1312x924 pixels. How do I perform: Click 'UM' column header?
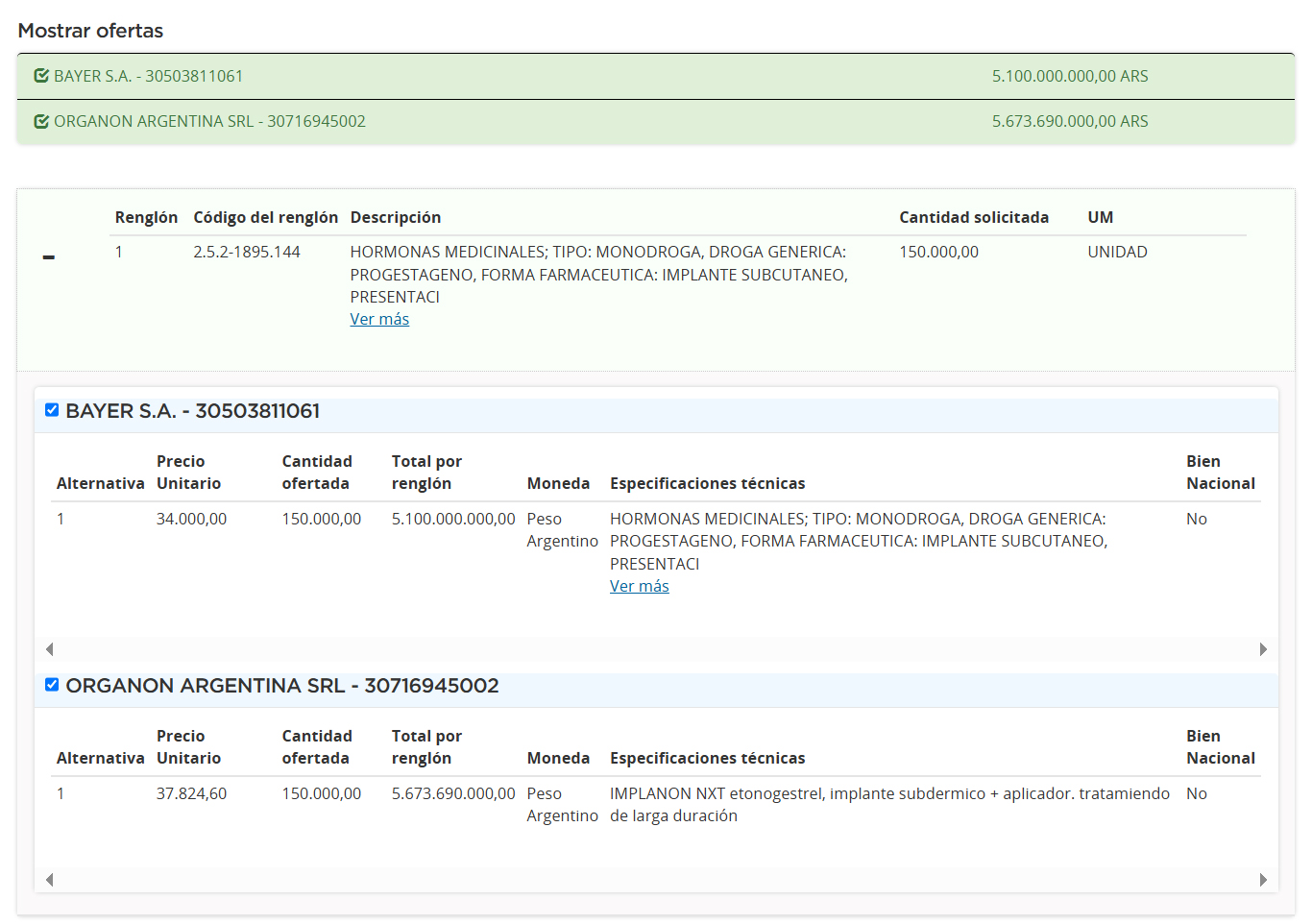(x=1101, y=217)
